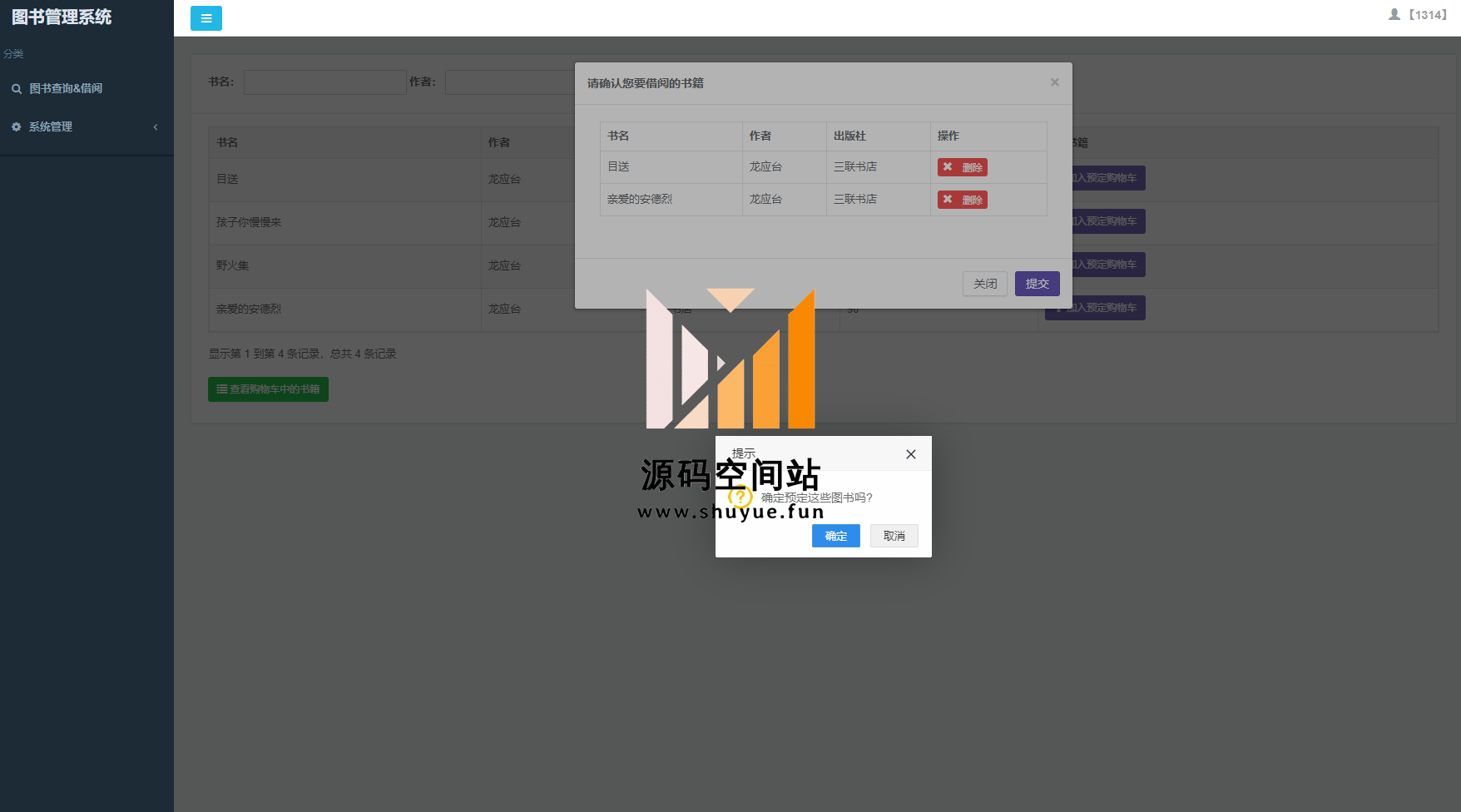Viewport: 1461px width, 812px height.
Task: Cancel the prompt with 取消
Action: pos(894,536)
